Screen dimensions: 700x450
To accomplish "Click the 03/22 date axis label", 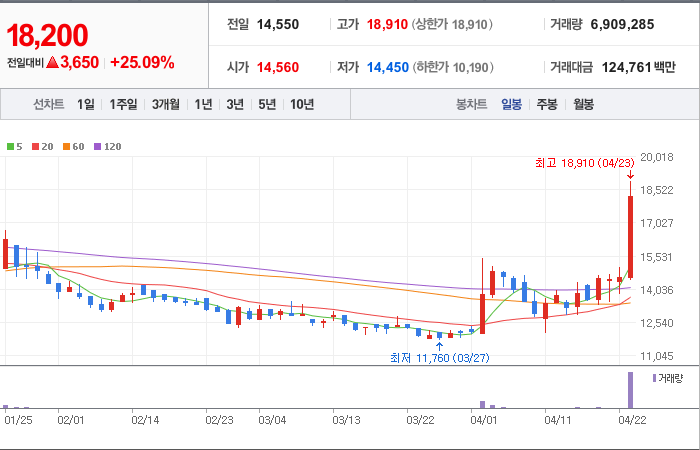I will tap(420, 420).
